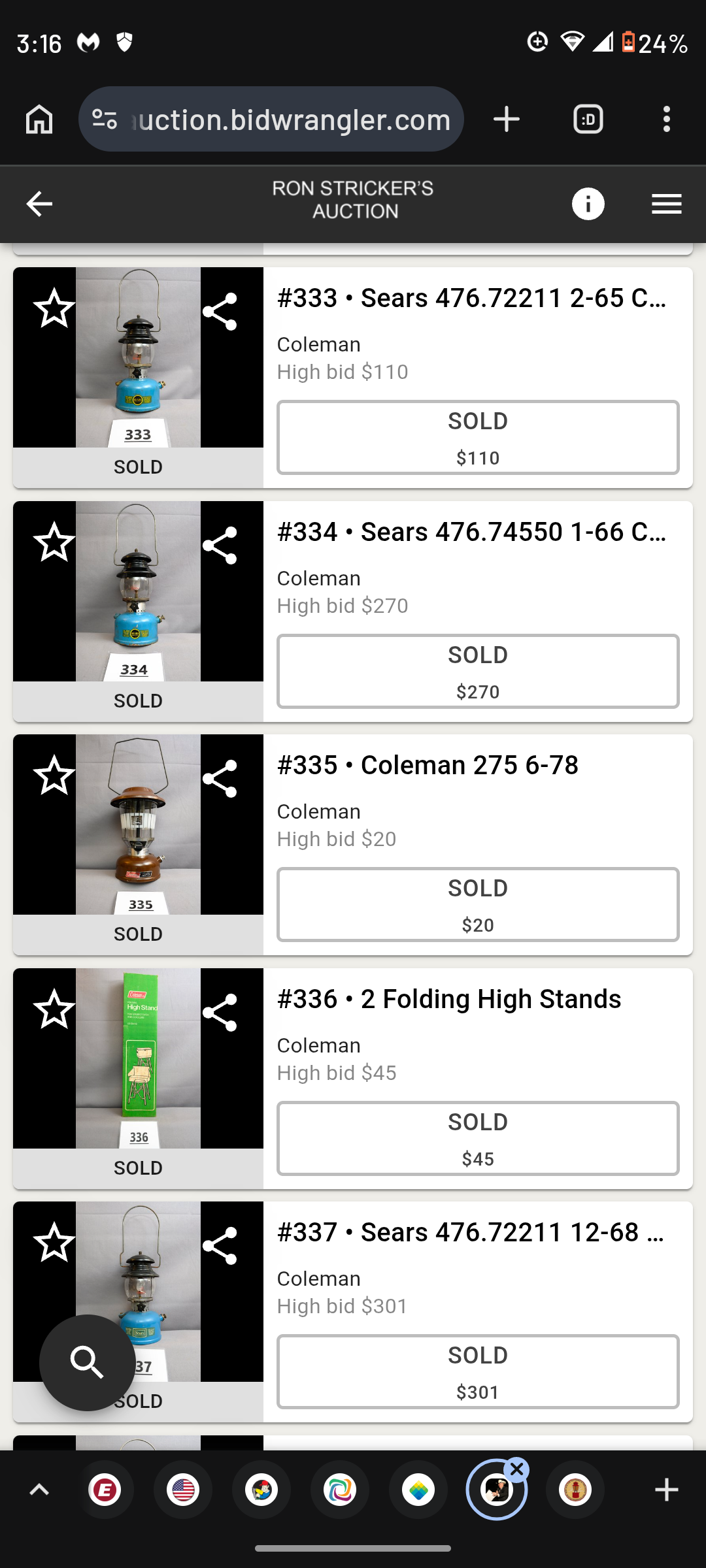Share lot #335 Coleman 275
This screenshot has width=706, height=1568.
click(220, 779)
